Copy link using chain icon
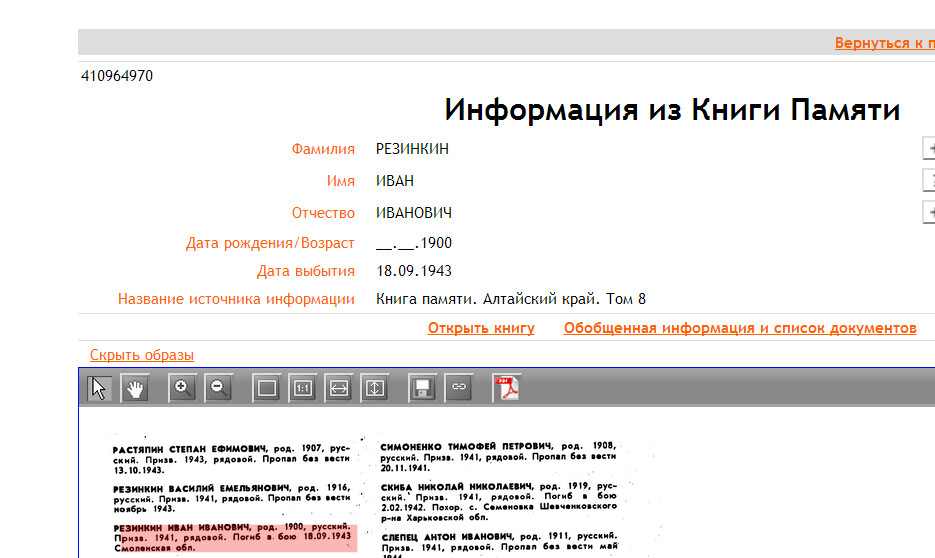The width and height of the screenshot is (935, 558). [x=458, y=388]
